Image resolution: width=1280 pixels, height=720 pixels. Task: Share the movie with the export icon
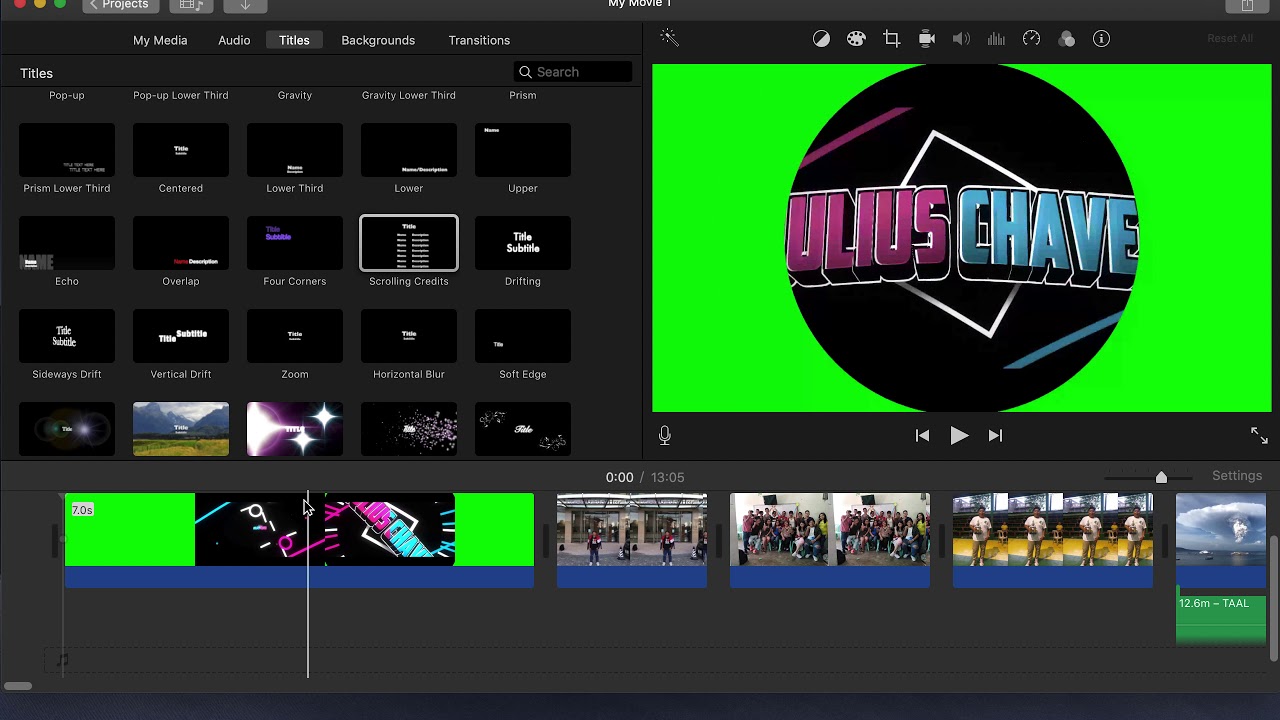click(x=1247, y=5)
